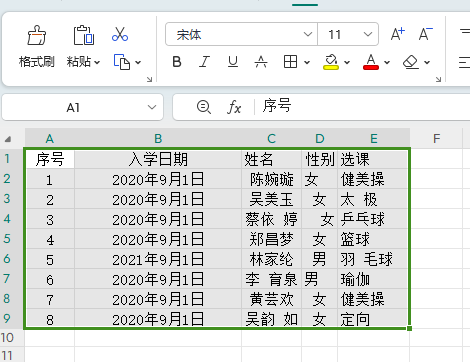The width and height of the screenshot is (470, 362).
Task: Click the formula bar input showing 序号
Action: click(x=363, y=107)
